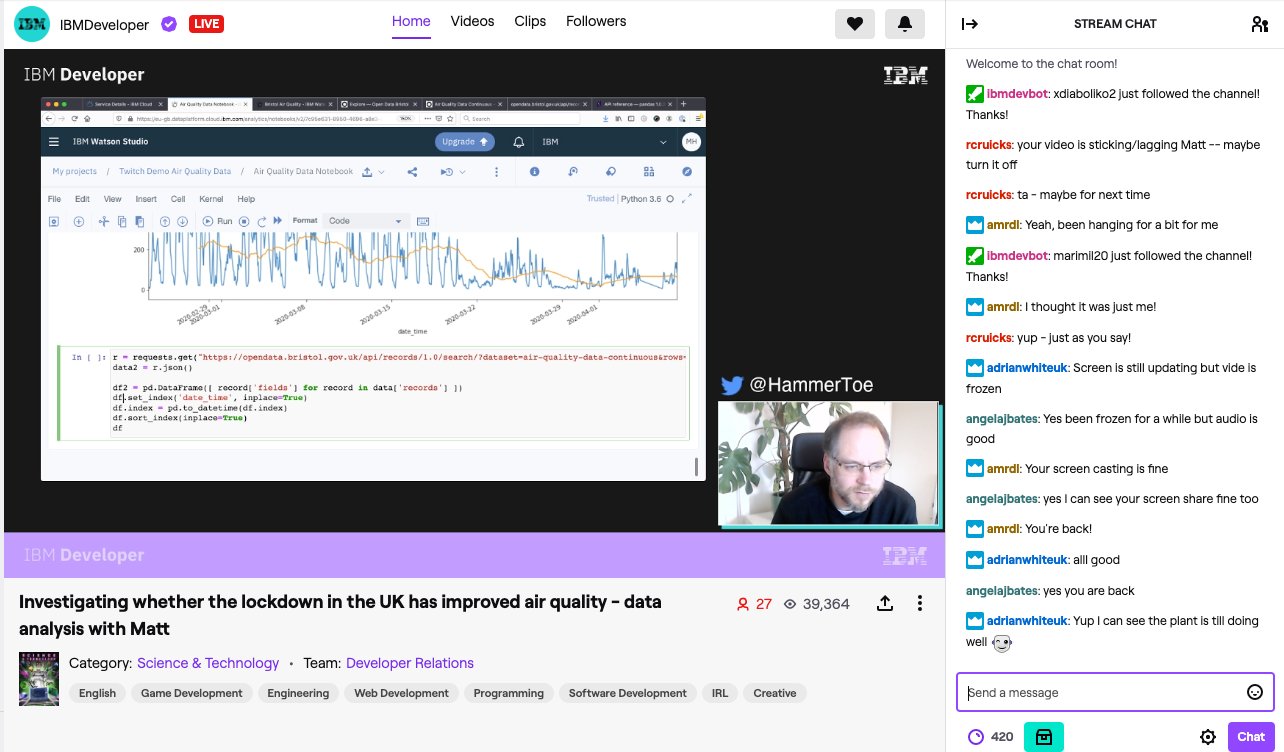Click the Watson Studio notification bell
The width and height of the screenshot is (1284, 752).
(519, 142)
